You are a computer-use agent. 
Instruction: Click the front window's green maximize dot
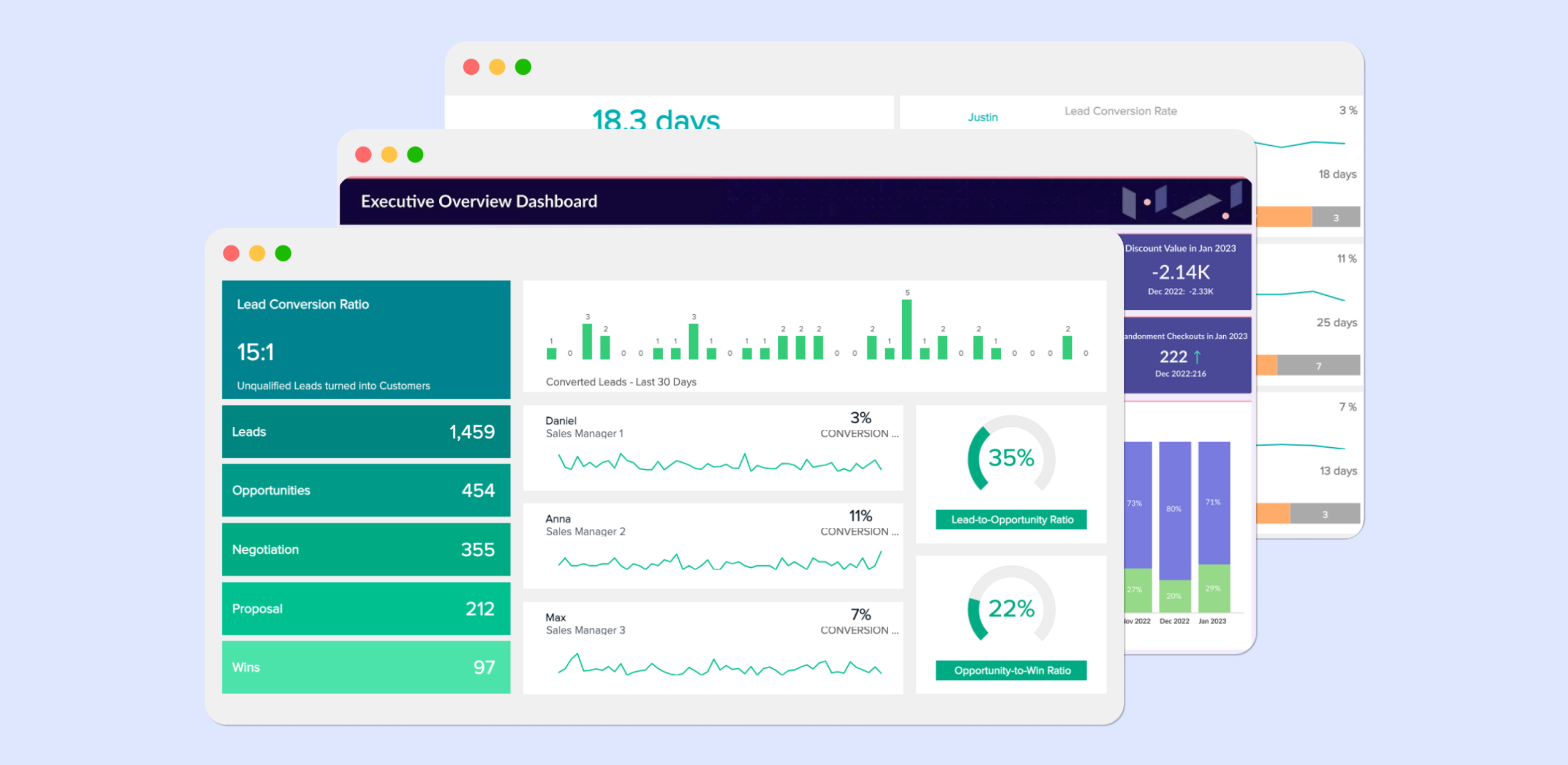283,253
